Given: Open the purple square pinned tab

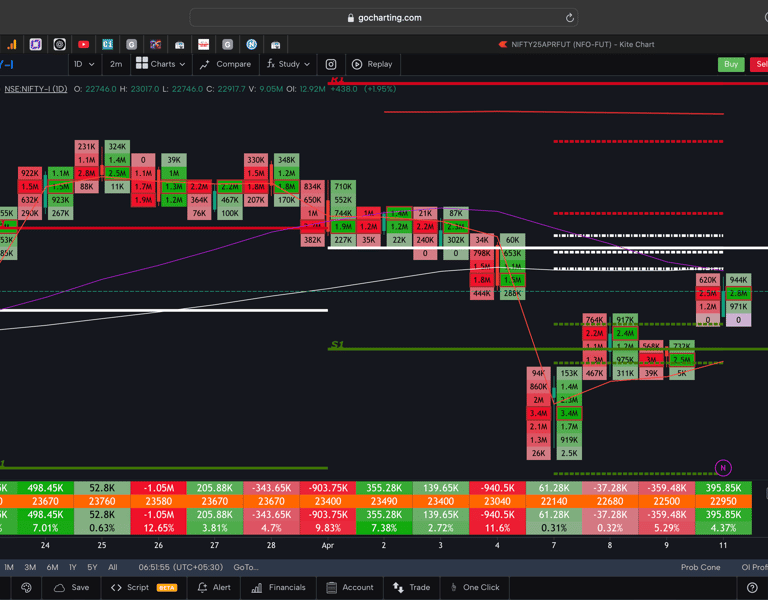Looking at the screenshot, I should point(35,45).
